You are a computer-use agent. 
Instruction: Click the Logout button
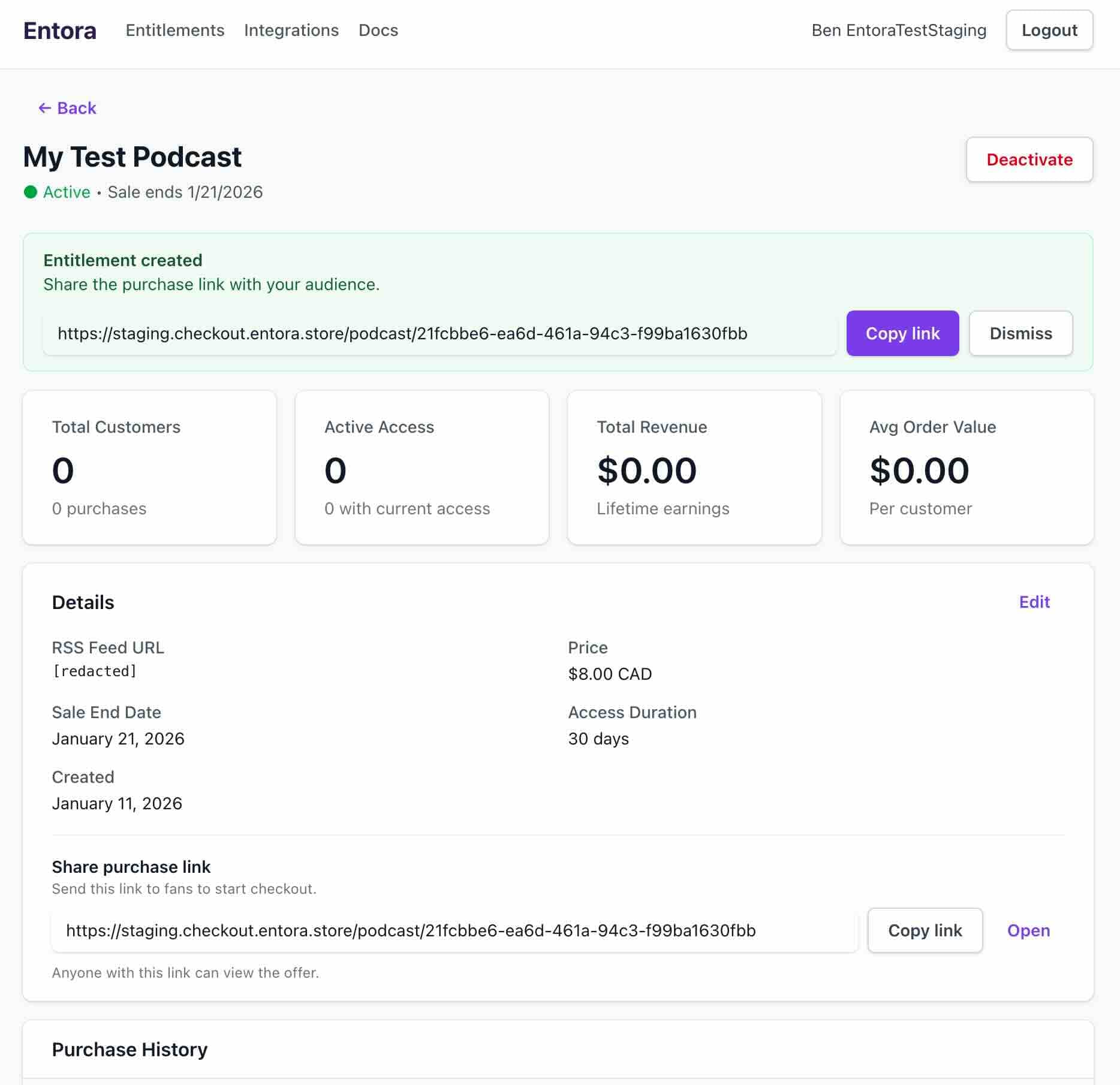coord(1049,31)
